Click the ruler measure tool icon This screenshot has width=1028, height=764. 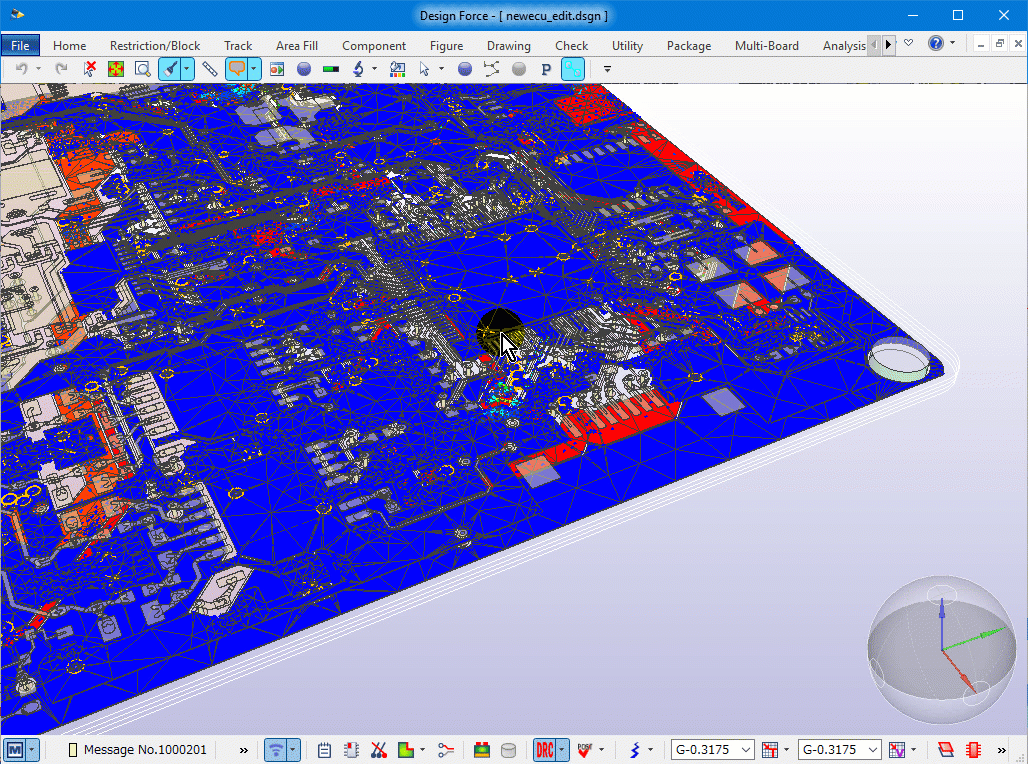(209, 69)
